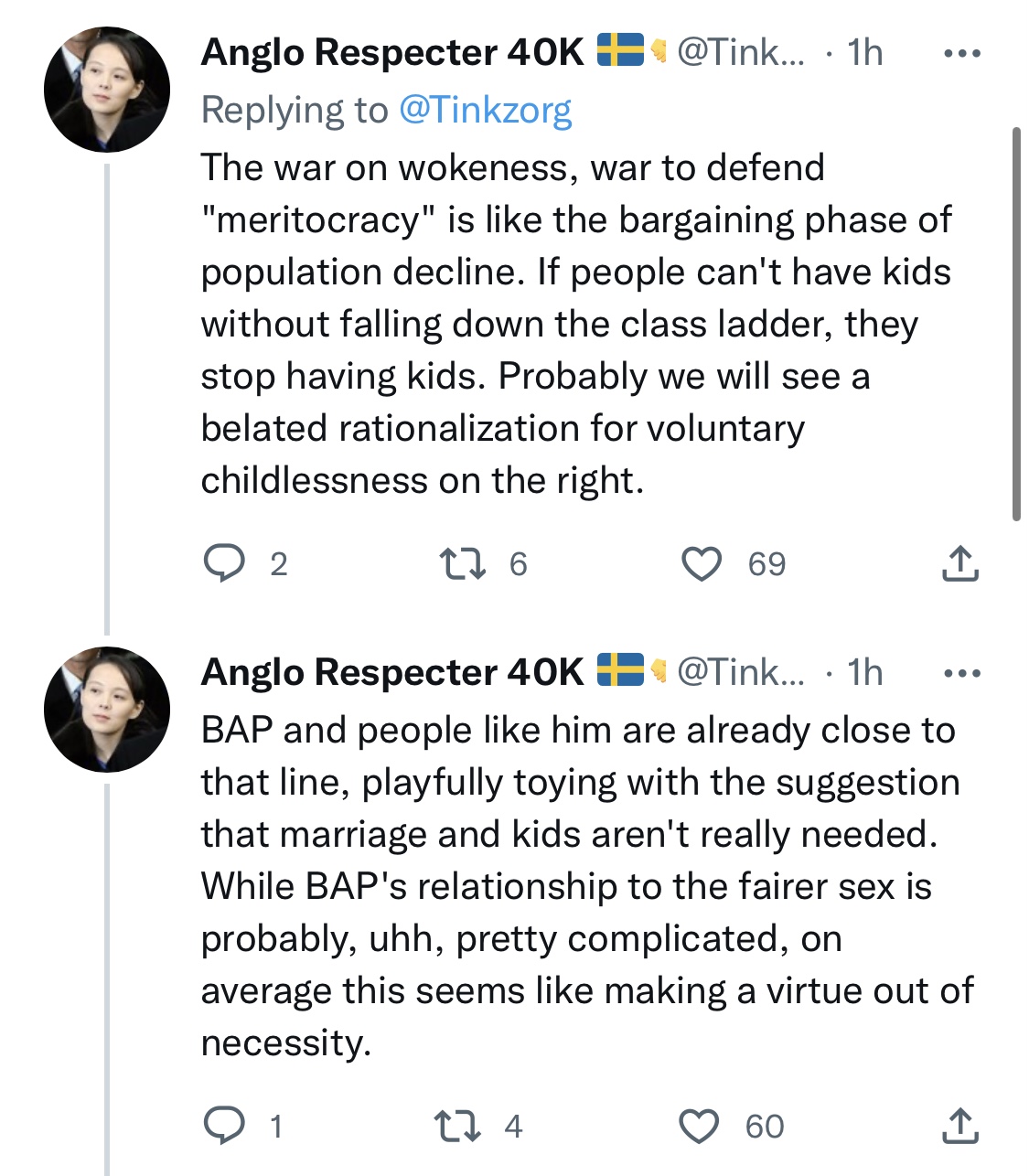Open more options on the top tweet
The height and width of the screenshot is (1176, 1029).
click(961, 53)
